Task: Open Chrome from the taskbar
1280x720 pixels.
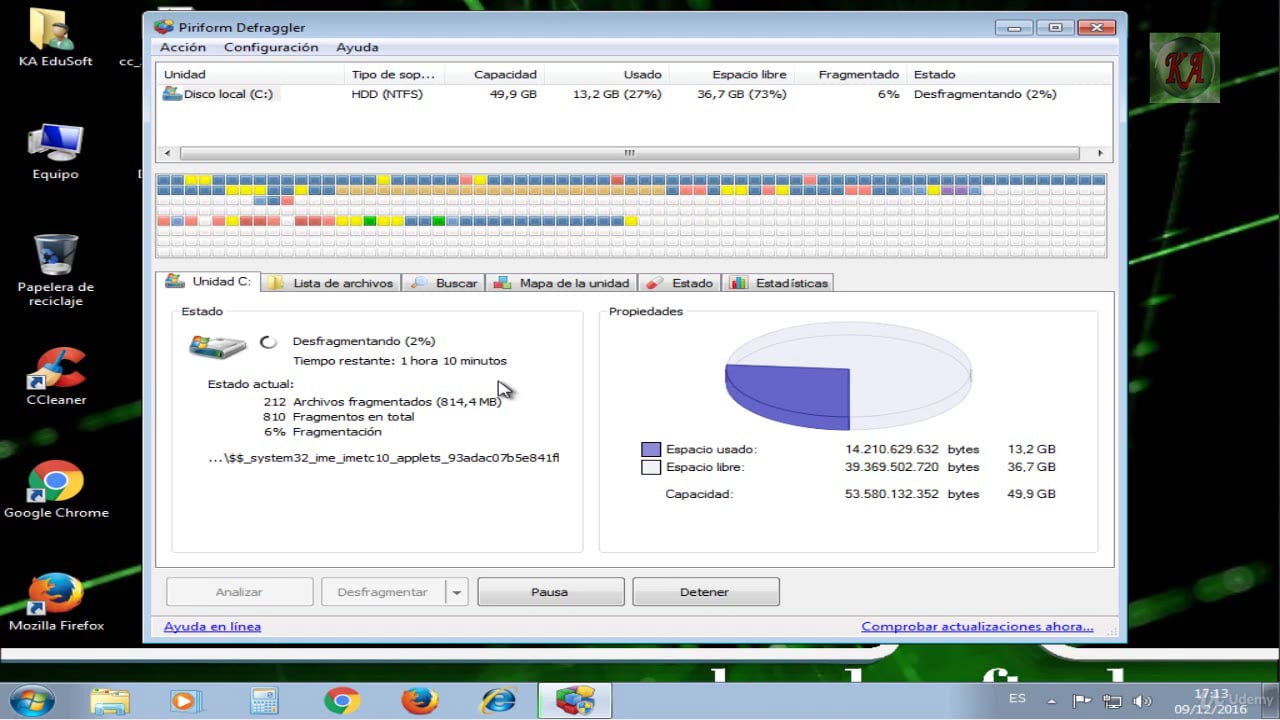Action: coord(342,700)
